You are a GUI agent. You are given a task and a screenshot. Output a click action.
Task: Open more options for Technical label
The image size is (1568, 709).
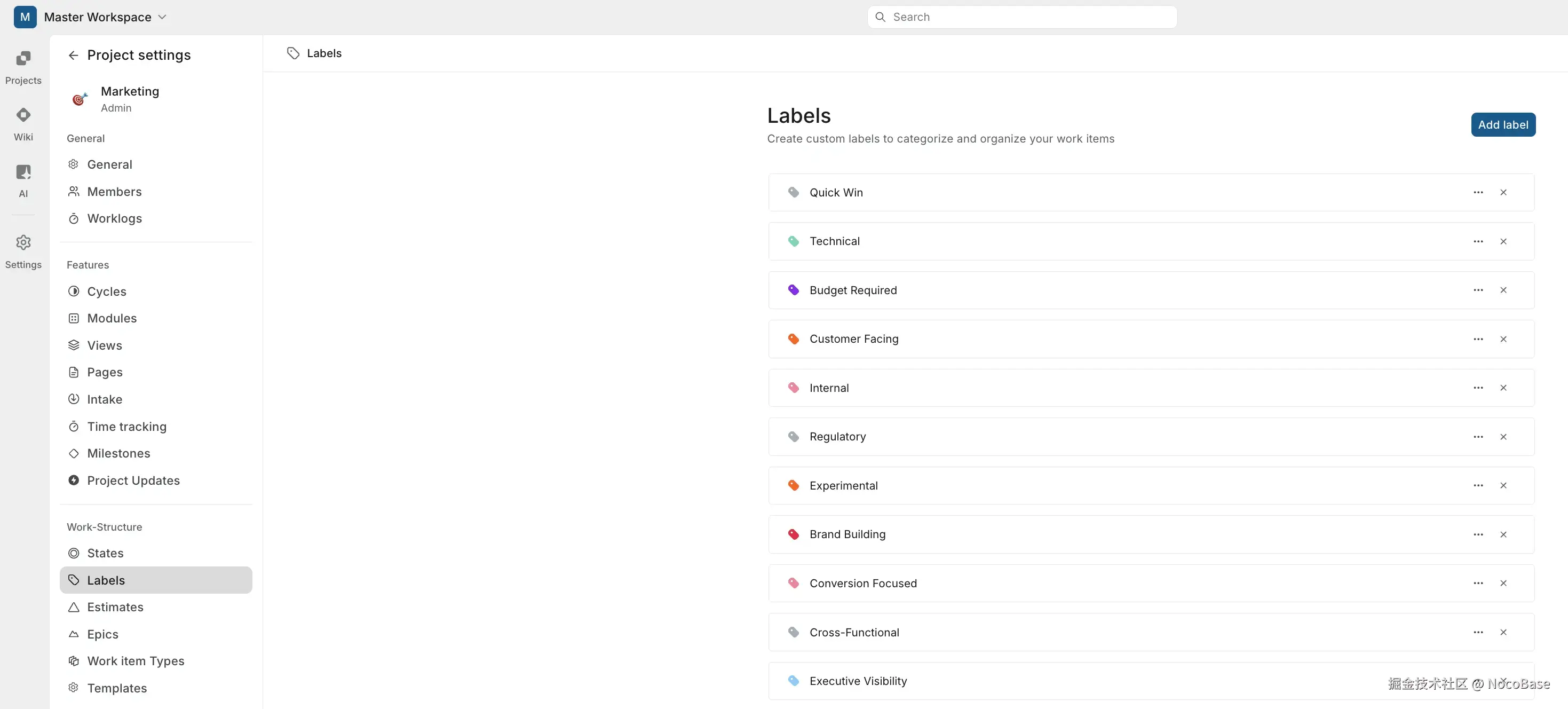coord(1477,241)
